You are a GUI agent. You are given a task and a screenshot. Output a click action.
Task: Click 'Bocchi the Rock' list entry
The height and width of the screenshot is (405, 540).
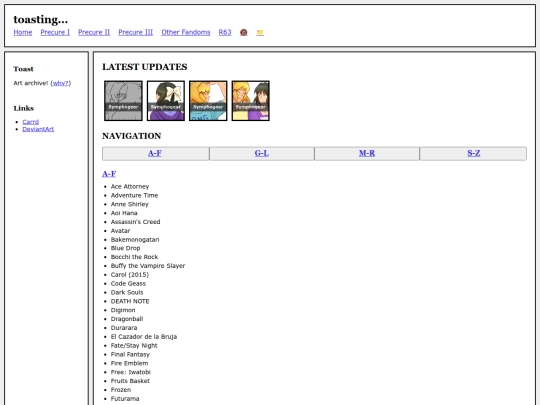(x=134, y=257)
